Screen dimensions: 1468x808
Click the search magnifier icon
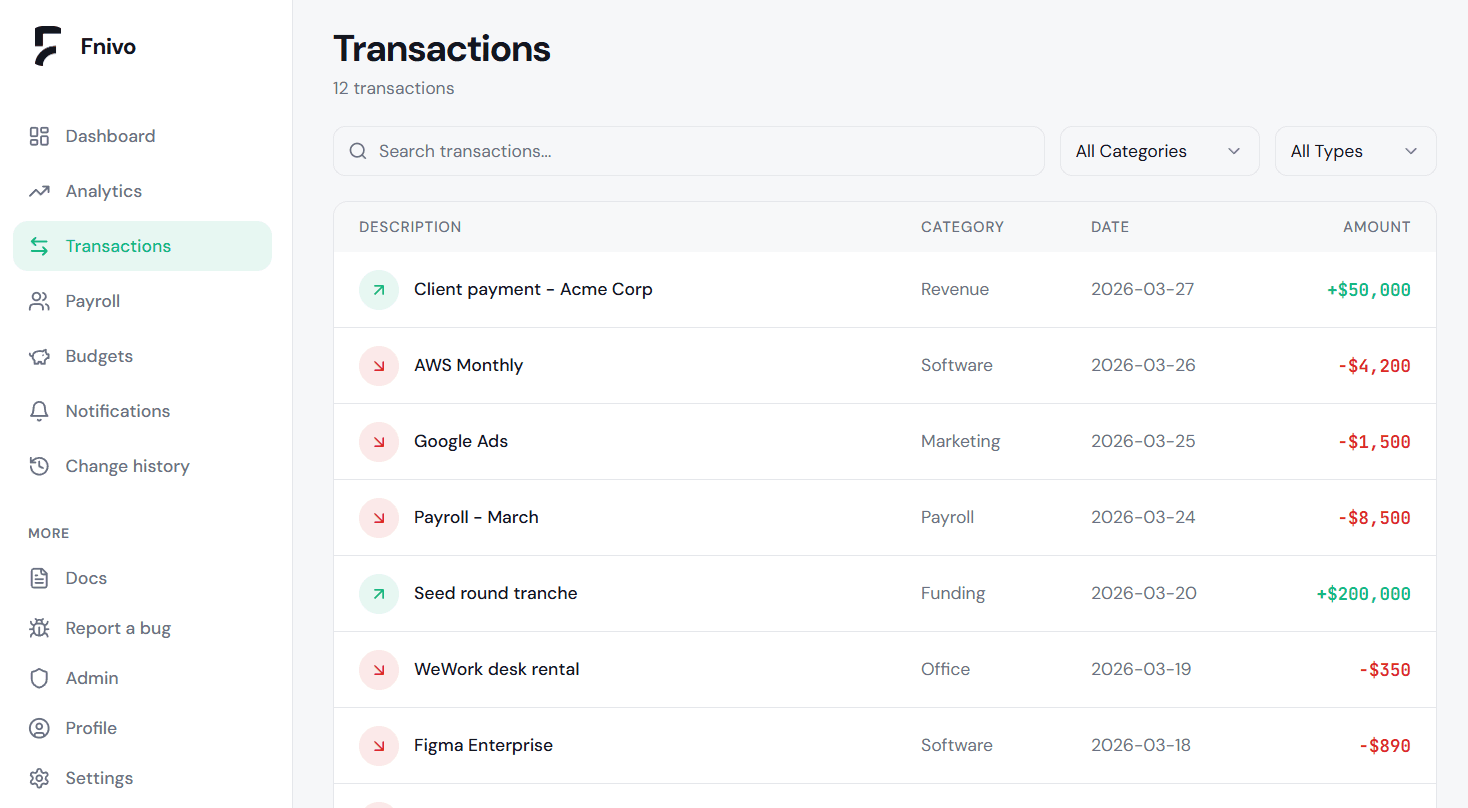[358, 150]
